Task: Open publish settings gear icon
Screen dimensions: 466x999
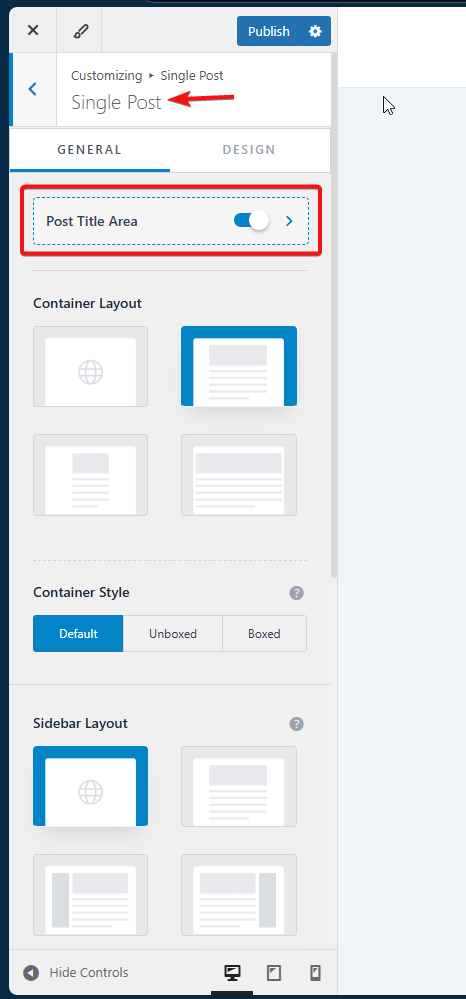Action: point(315,31)
